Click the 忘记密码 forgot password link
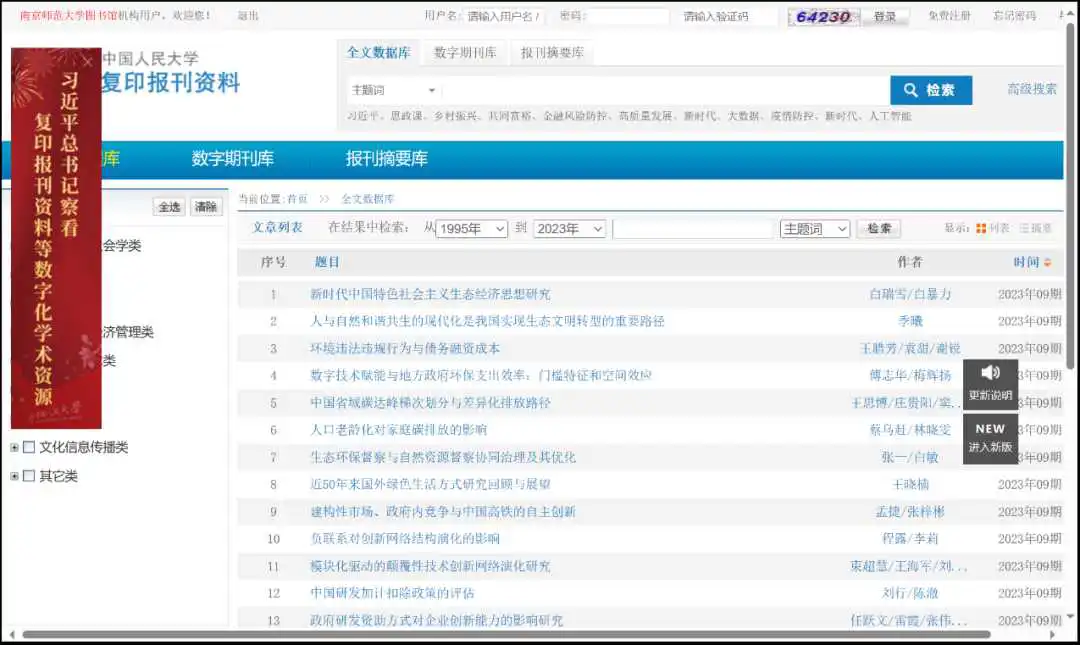This screenshot has width=1080, height=645. [x=1015, y=15]
